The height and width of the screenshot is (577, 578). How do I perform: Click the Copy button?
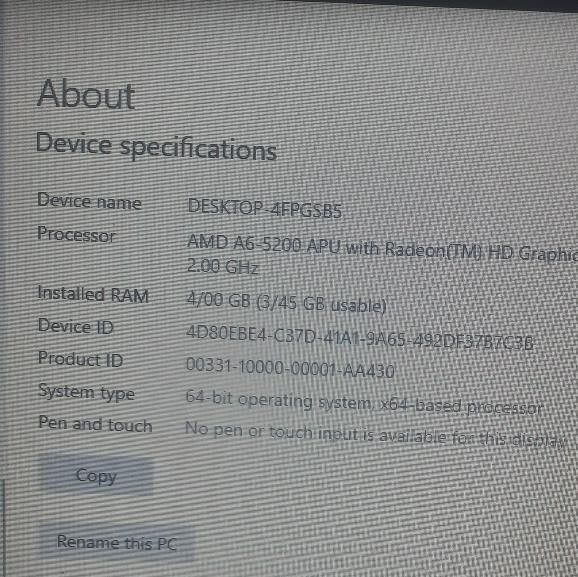click(x=96, y=476)
